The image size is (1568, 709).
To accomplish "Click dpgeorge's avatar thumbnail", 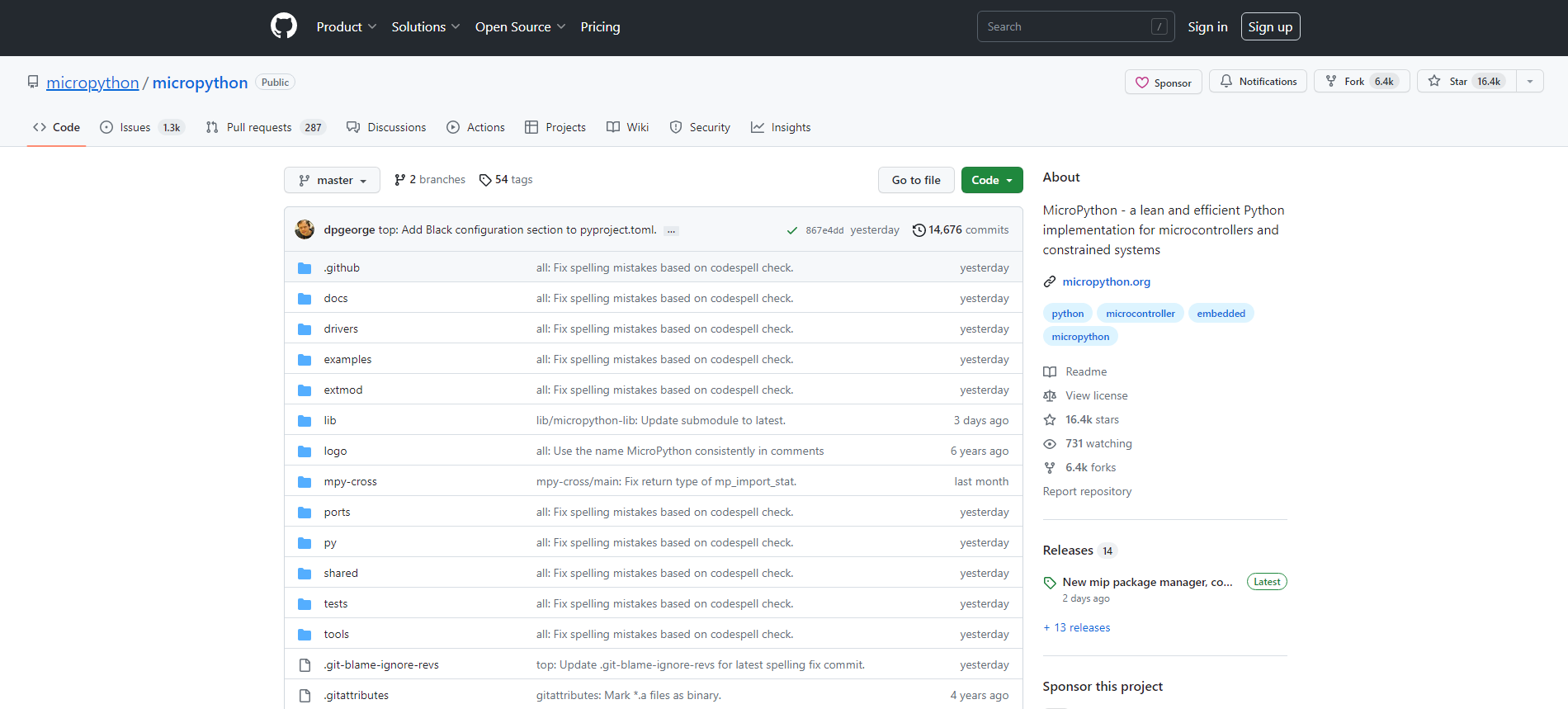I will pos(305,229).
